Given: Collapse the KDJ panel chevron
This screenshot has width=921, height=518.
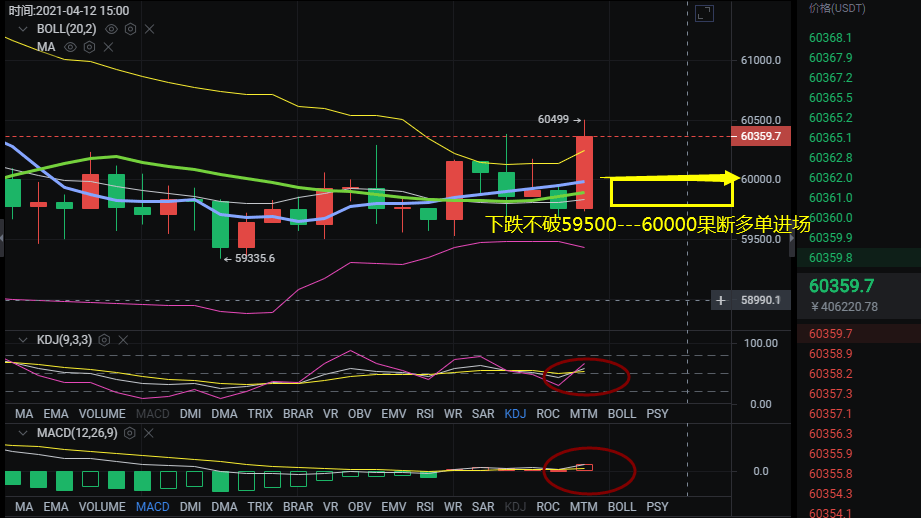Looking at the screenshot, I should (23, 339).
